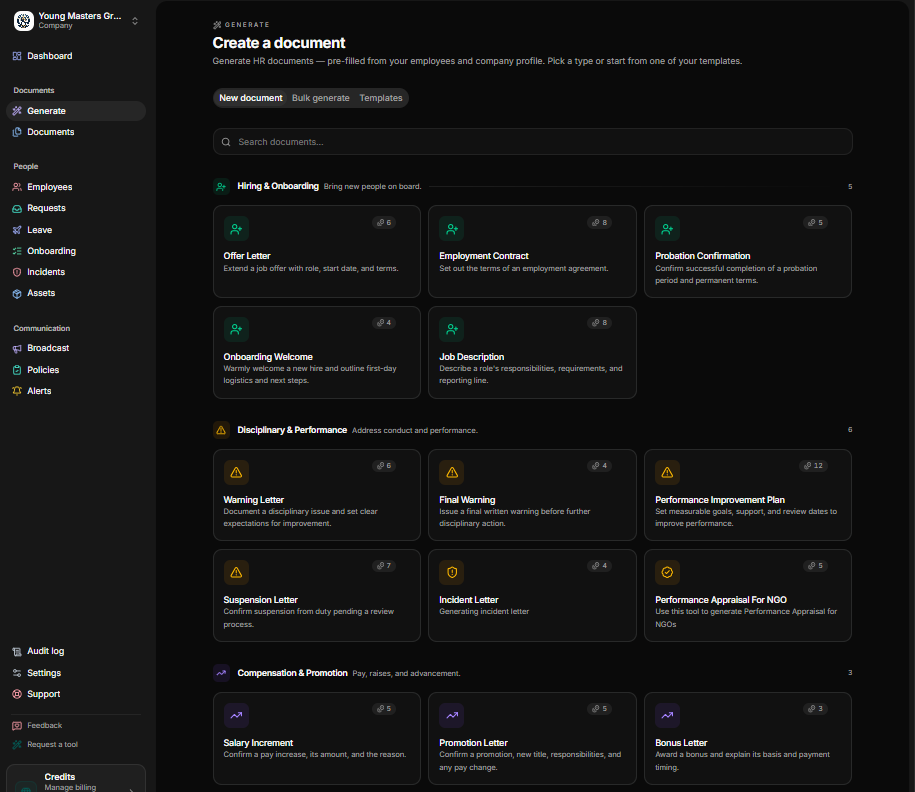Click the Warning Letter triangle icon

[236, 472]
